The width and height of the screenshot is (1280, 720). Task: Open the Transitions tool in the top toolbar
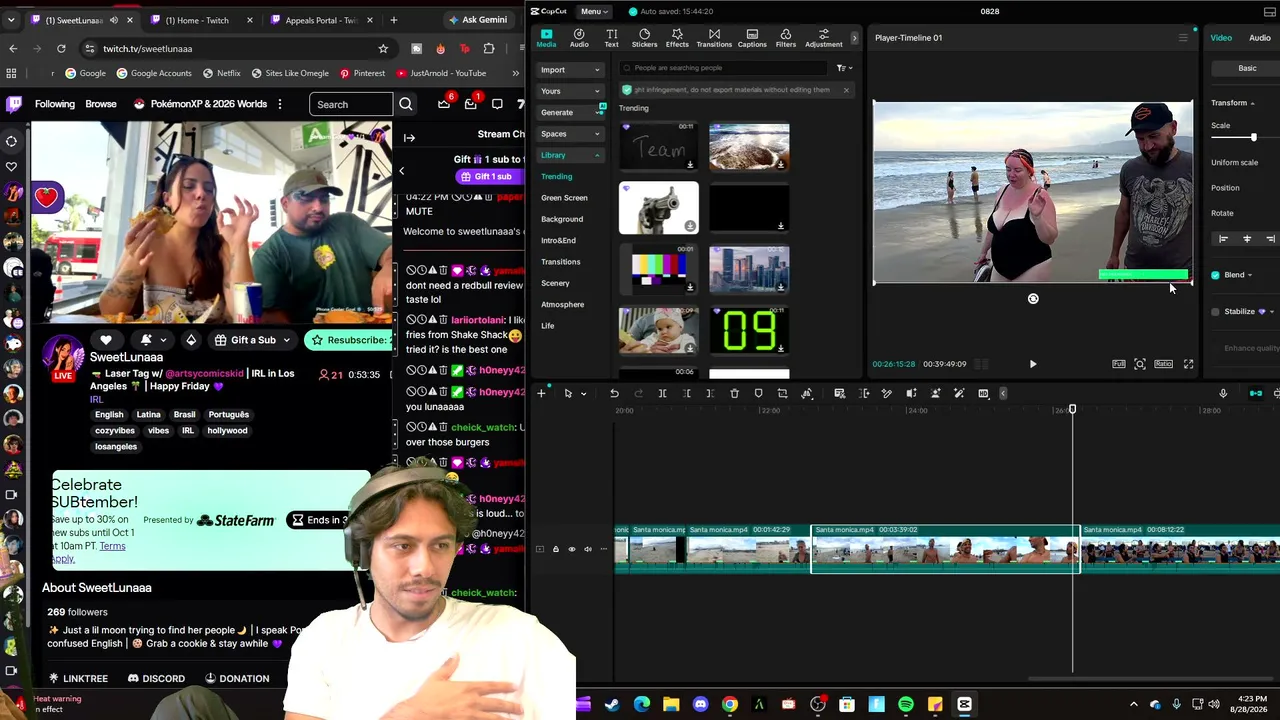point(714,38)
